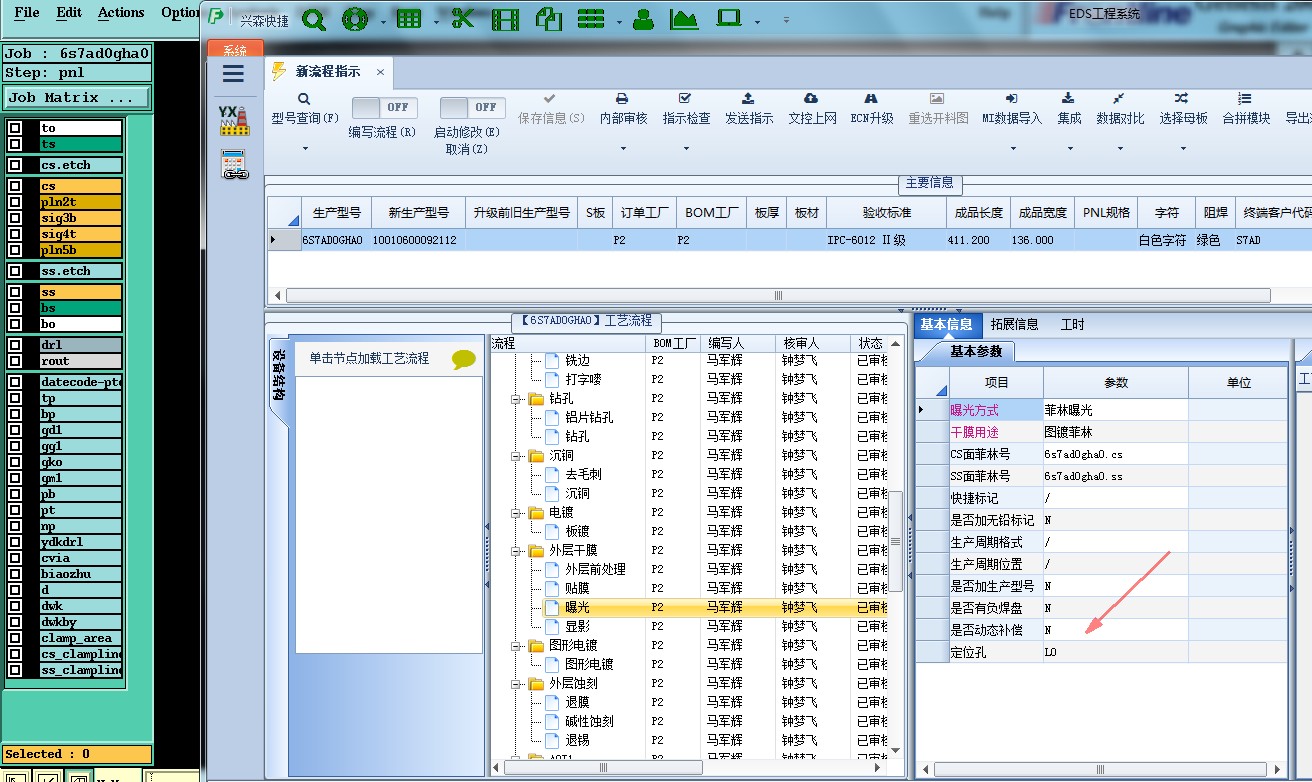Click the laptop monitor icon
Screen dimensions: 1312x782
point(728,19)
